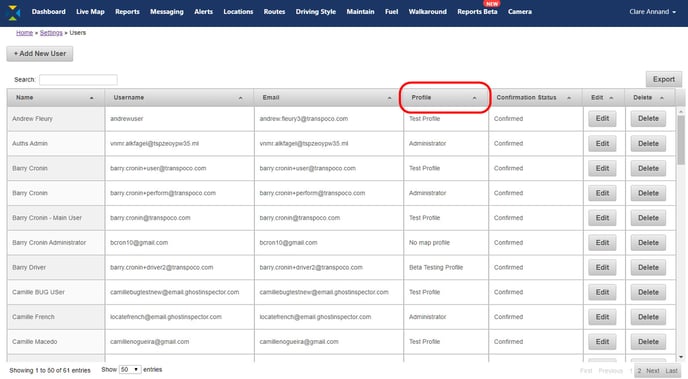The height and width of the screenshot is (379, 688).
Task: Click Add New User button
Action: [40, 54]
